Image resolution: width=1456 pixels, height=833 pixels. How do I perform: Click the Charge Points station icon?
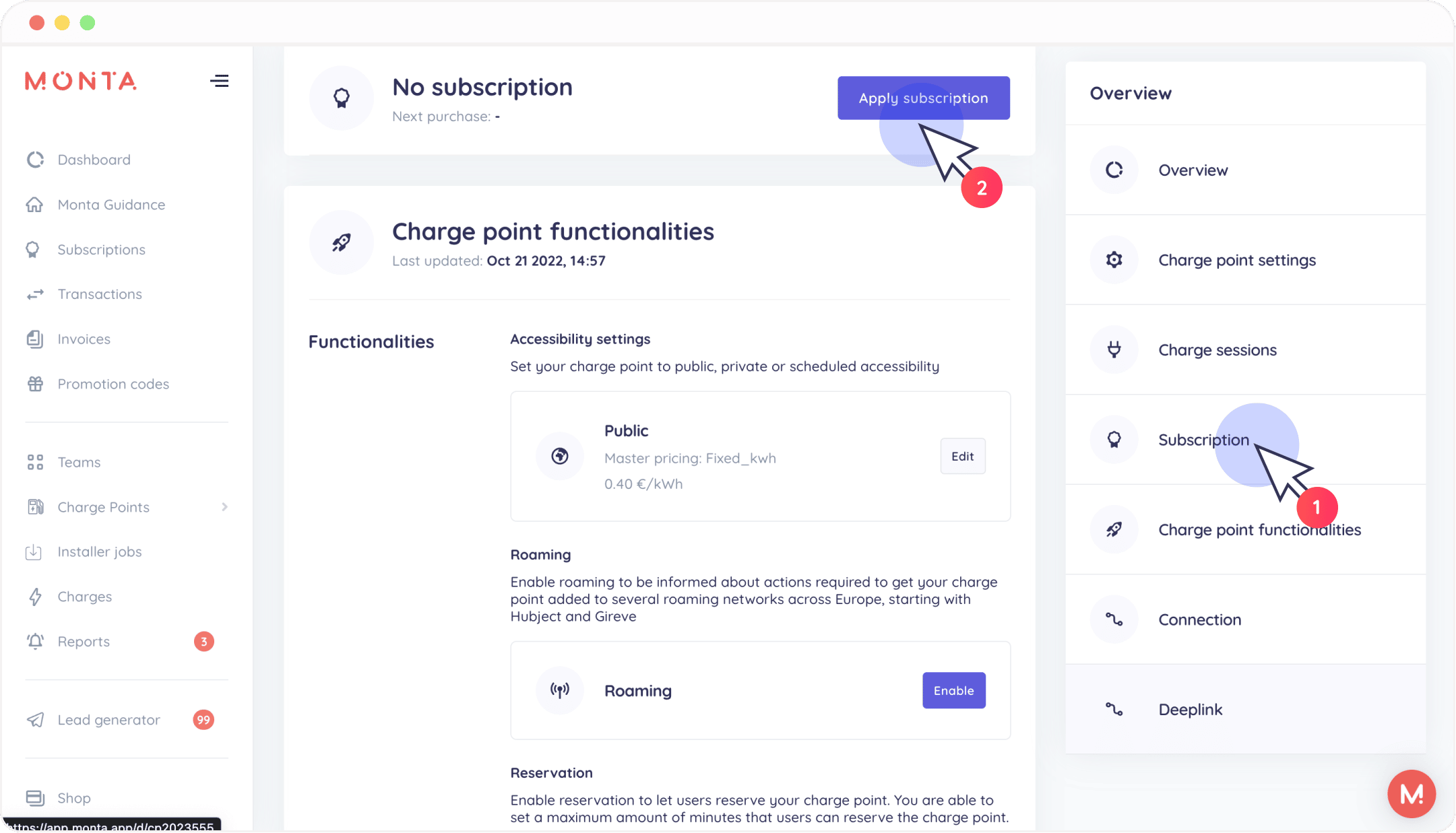[x=35, y=507]
